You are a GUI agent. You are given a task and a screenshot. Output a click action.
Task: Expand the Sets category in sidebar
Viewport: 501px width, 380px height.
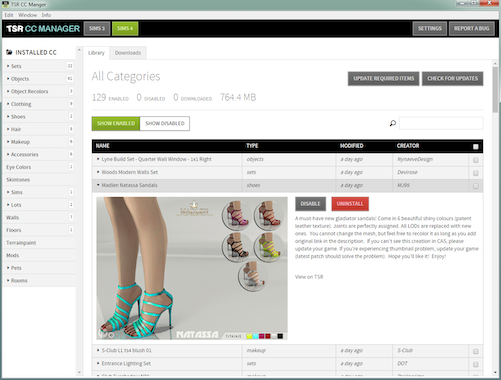coord(8,66)
